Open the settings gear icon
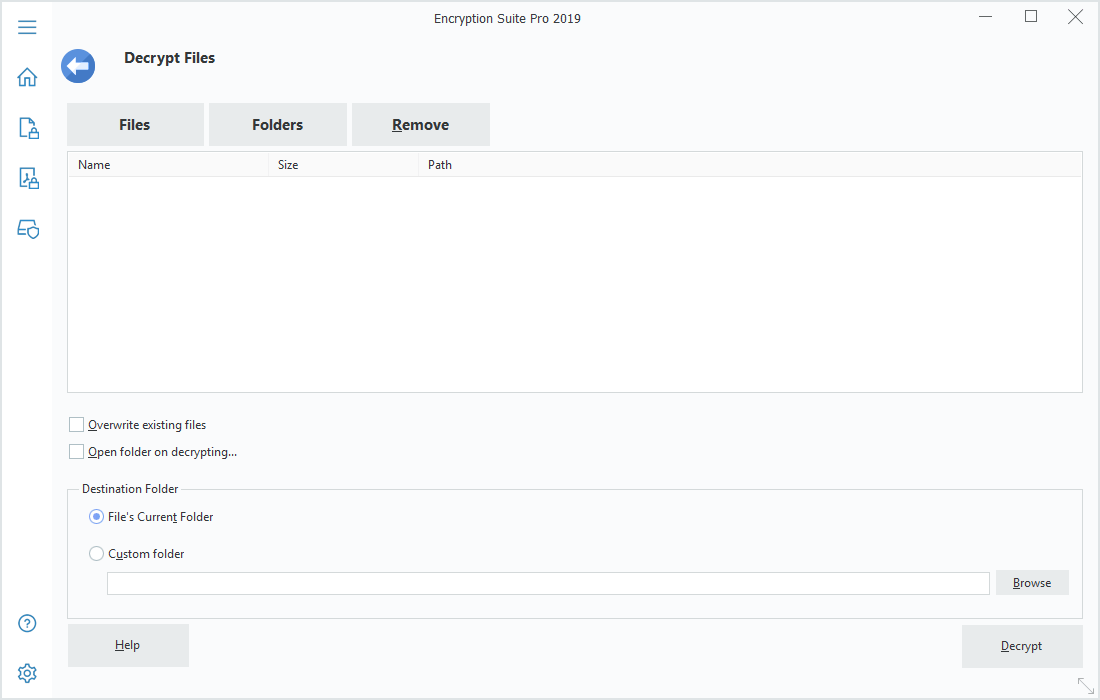The height and width of the screenshot is (700, 1100). tap(27, 673)
